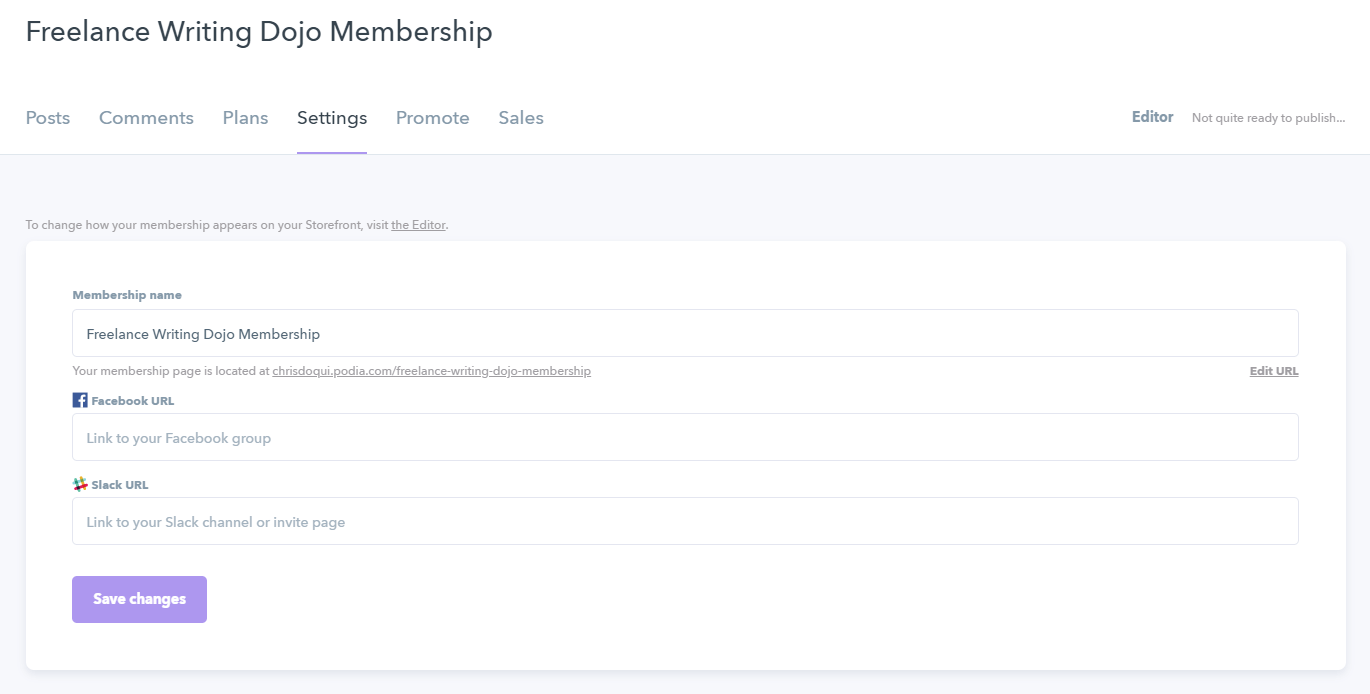Image resolution: width=1370 pixels, height=694 pixels.
Task: Click the 'Membership name' field label
Action: pos(127,295)
